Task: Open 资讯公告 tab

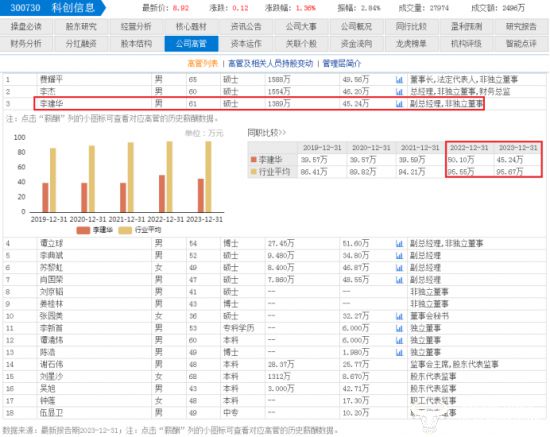Action: click(x=246, y=27)
